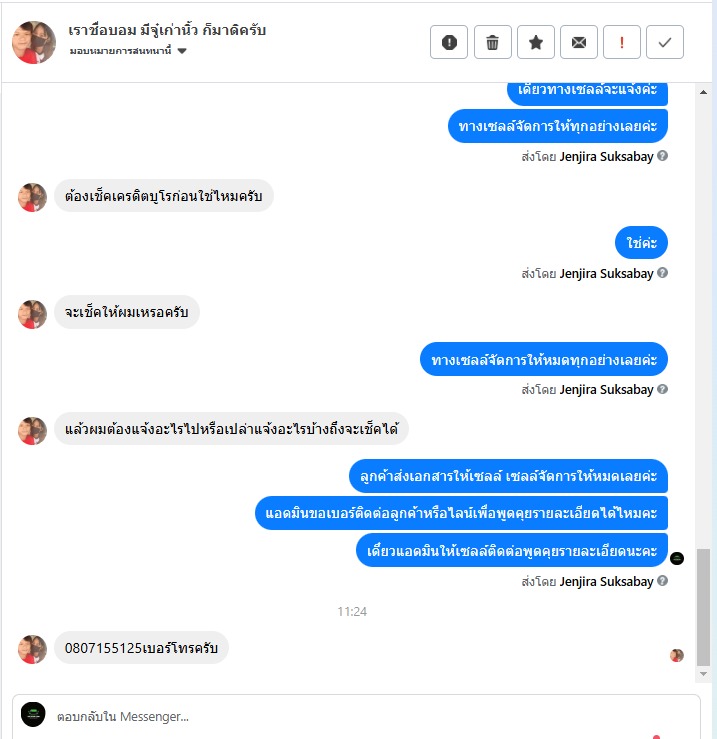Click customer avatar beside credit bureau question

coord(33,197)
